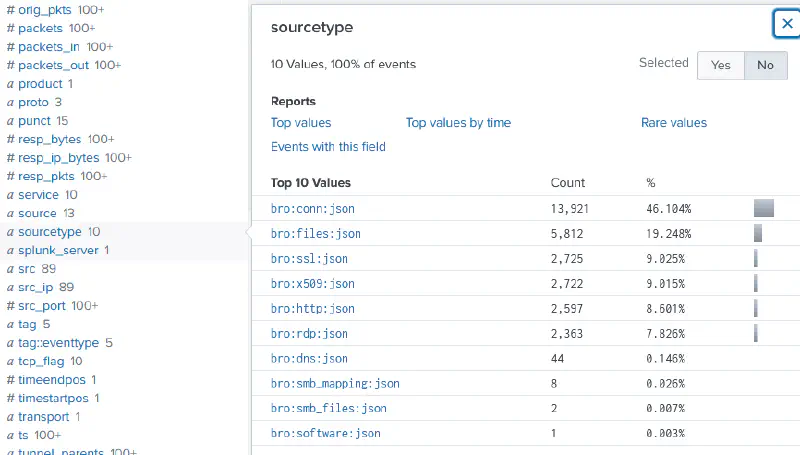The height and width of the screenshot is (455, 800).
Task: Select bro:smb_mapping:json value
Action: tap(335, 383)
